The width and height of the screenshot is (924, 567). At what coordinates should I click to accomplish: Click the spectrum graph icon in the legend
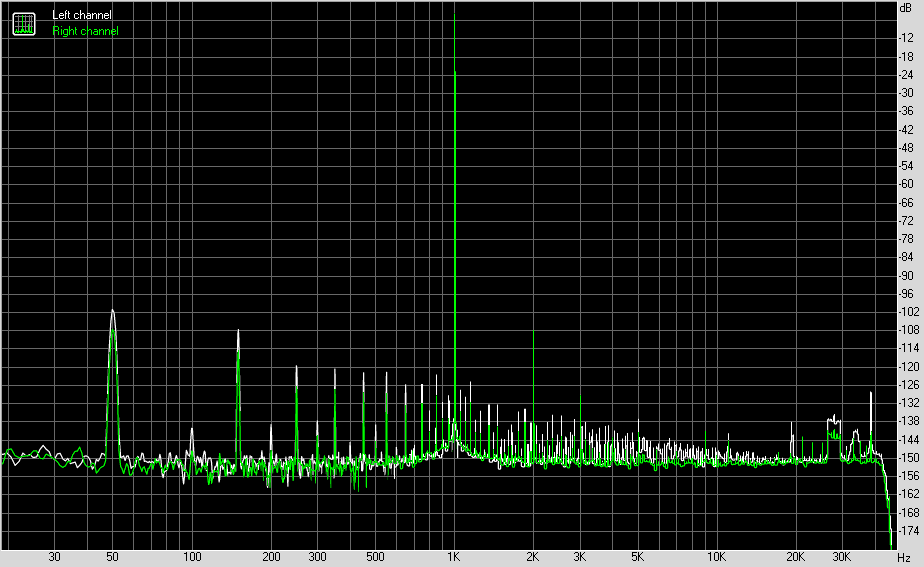tap(24, 24)
